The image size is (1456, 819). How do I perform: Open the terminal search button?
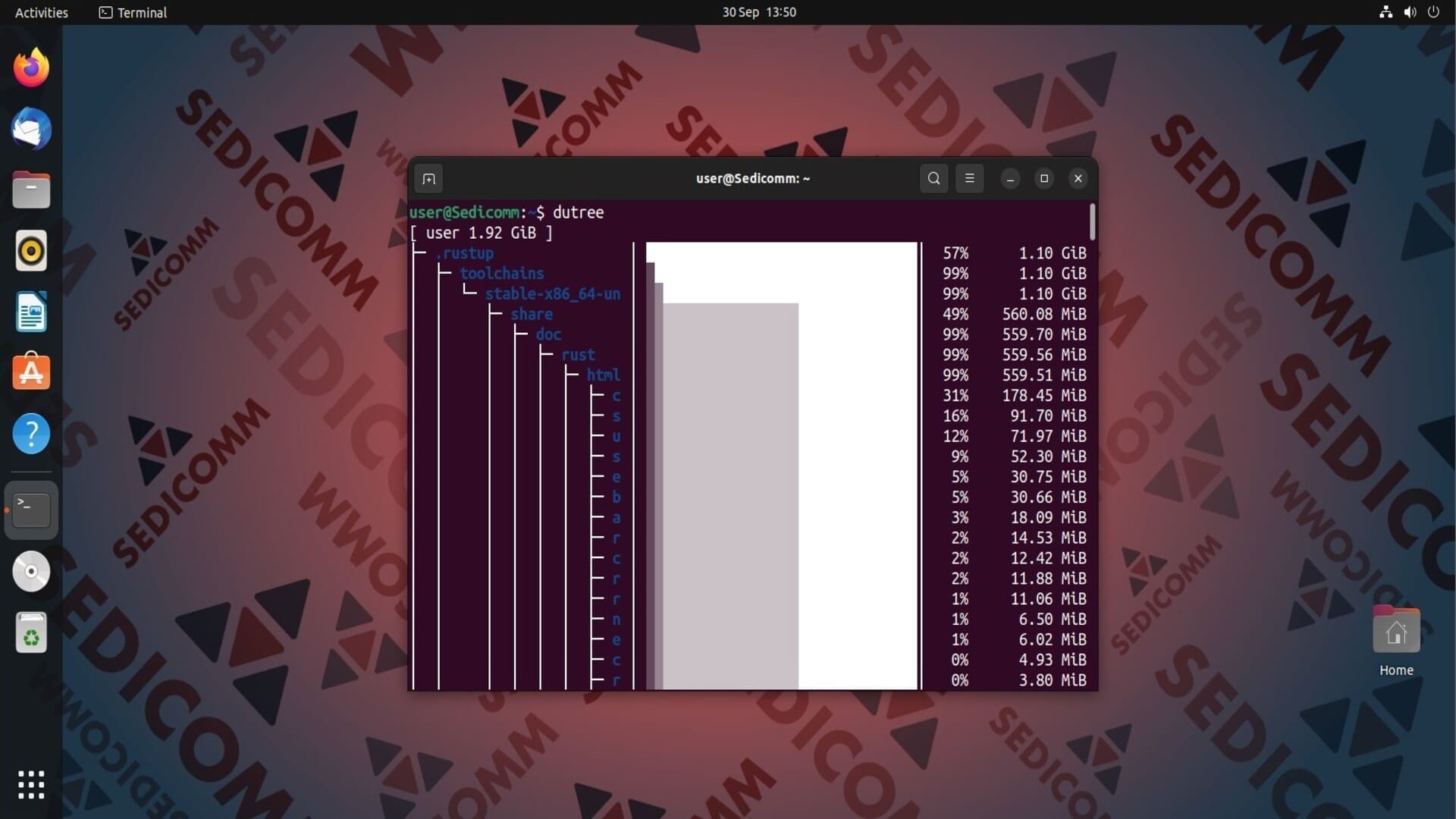point(934,179)
